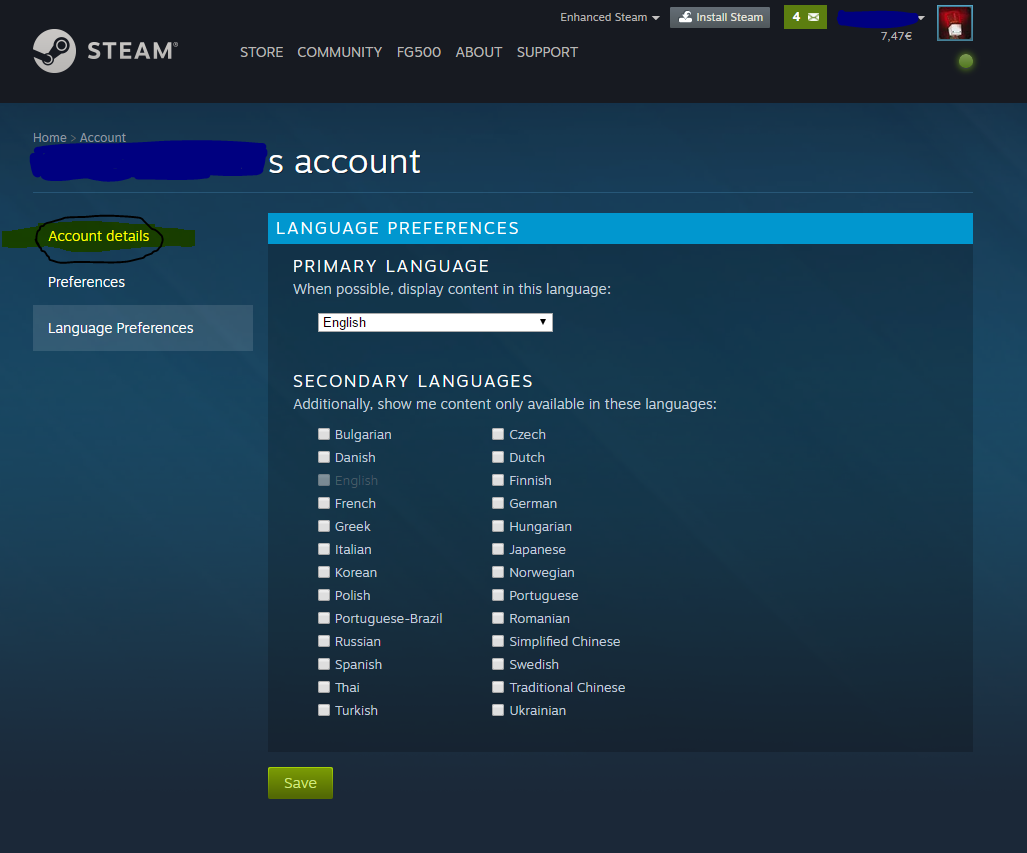Open the inbox envelope notification icon
1027x853 pixels.
click(x=813, y=17)
